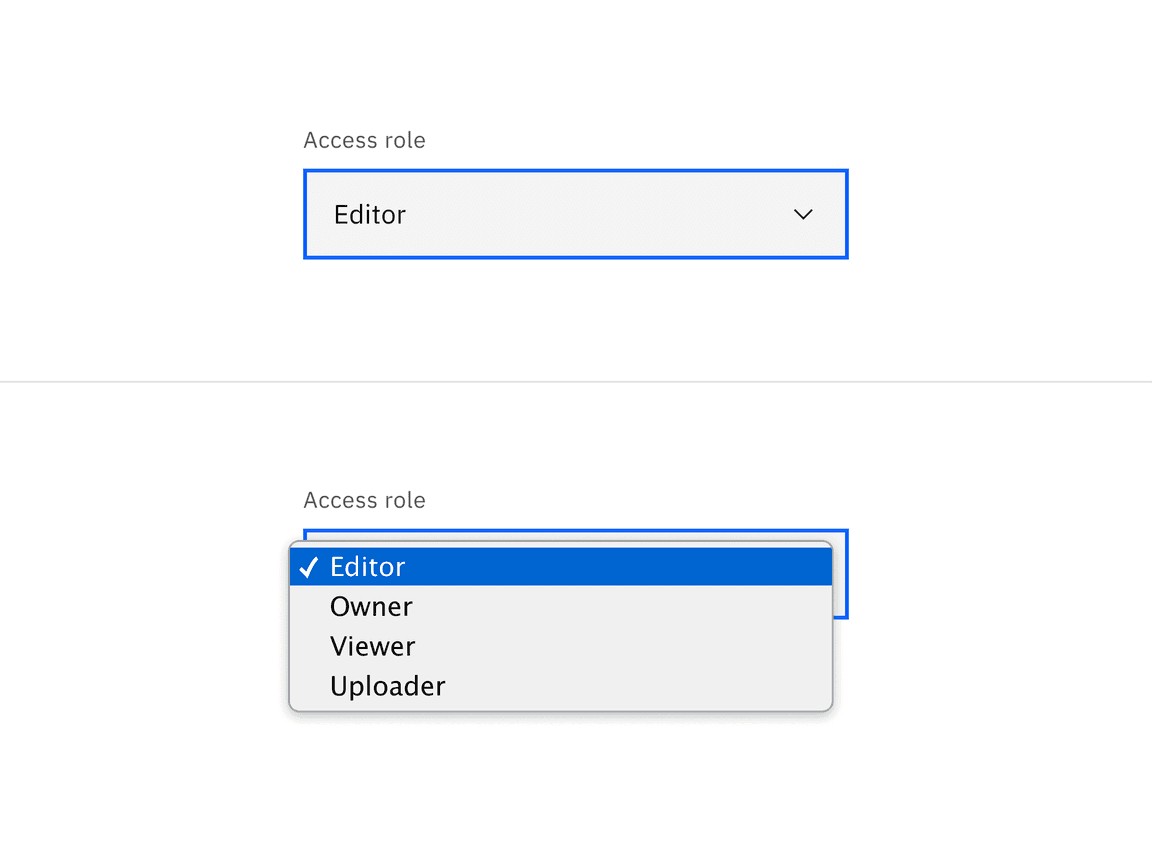This screenshot has width=1152, height=864.
Task: Click the check icon marking the selected option
Action: pyautogui.click(x=310, y=566)
